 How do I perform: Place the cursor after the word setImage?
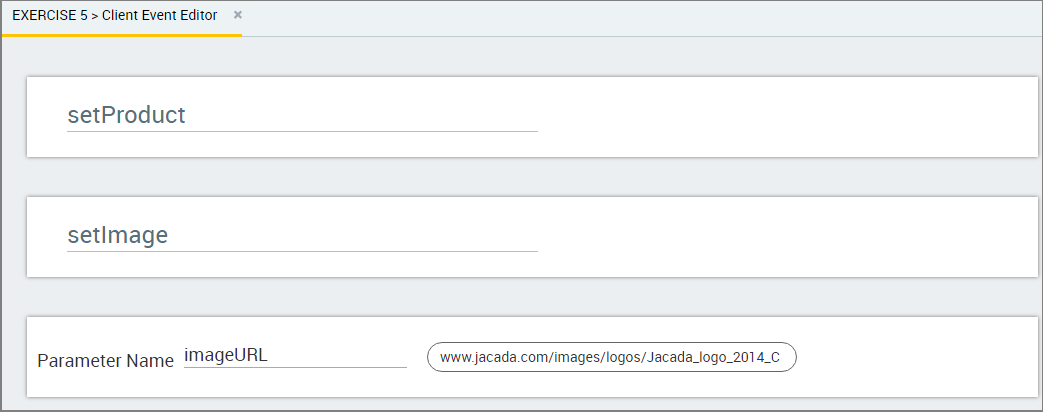[x=170, y=235]
